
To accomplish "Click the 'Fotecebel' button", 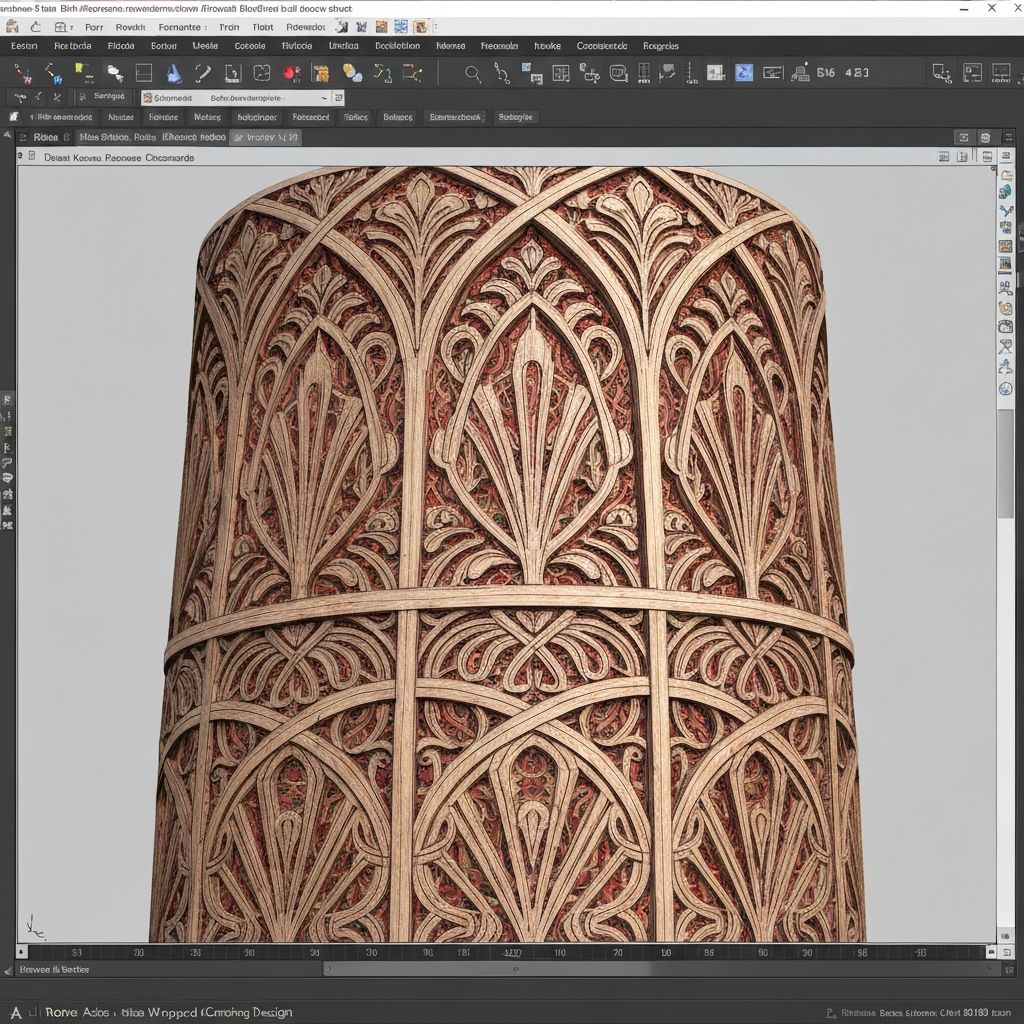I will [310, 117].
